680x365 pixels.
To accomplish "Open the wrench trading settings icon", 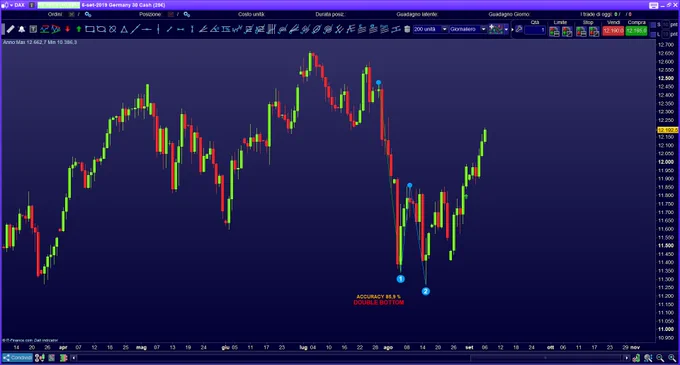I will 519,29.
